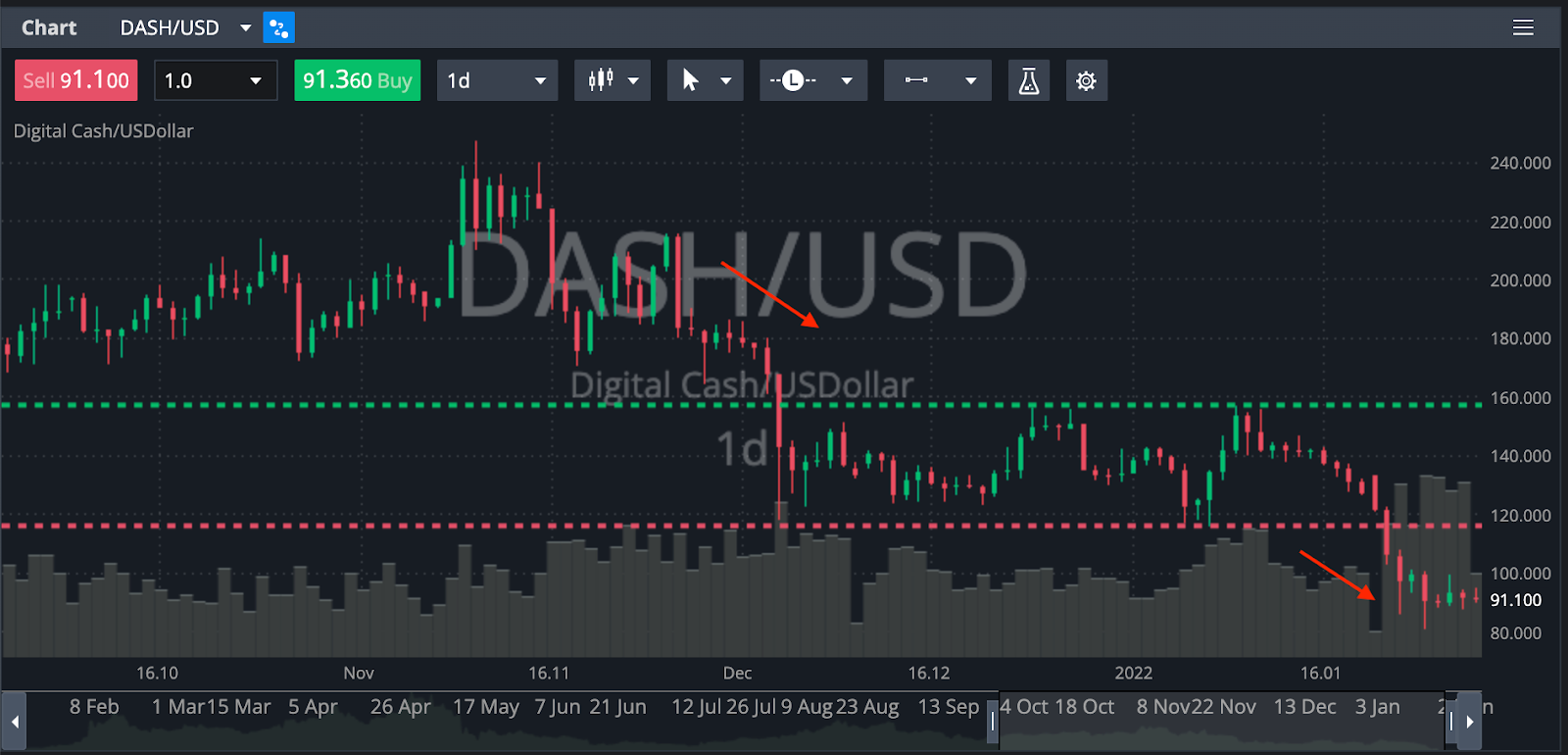Open chart settings gear icon
The height and width of the screenshot is (755, 1568).
[x=1086, y=80]
